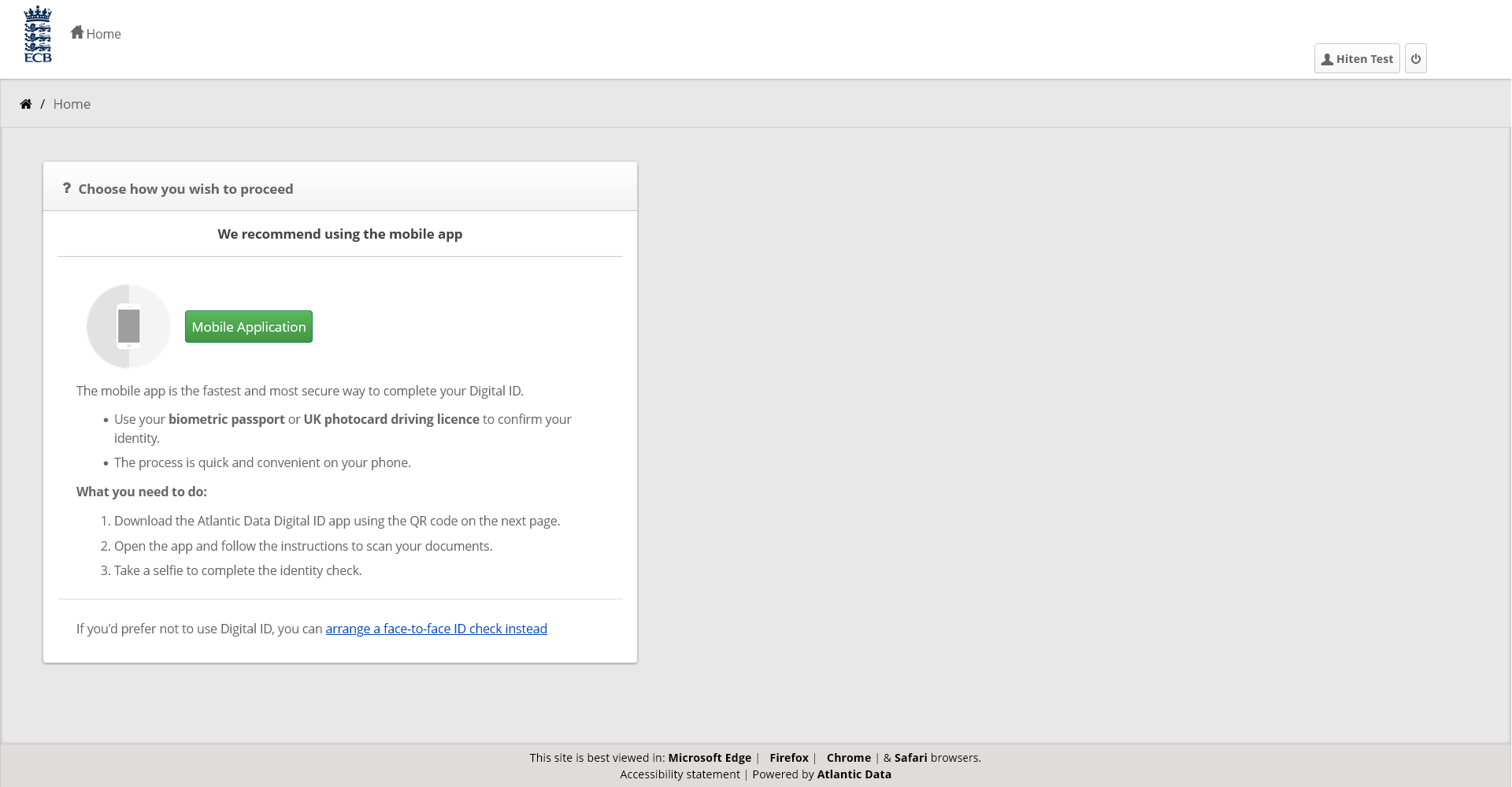Screen dimensions: 1512x787
Task: Open the Hiten Test user account button
Action: point(1356,59)
